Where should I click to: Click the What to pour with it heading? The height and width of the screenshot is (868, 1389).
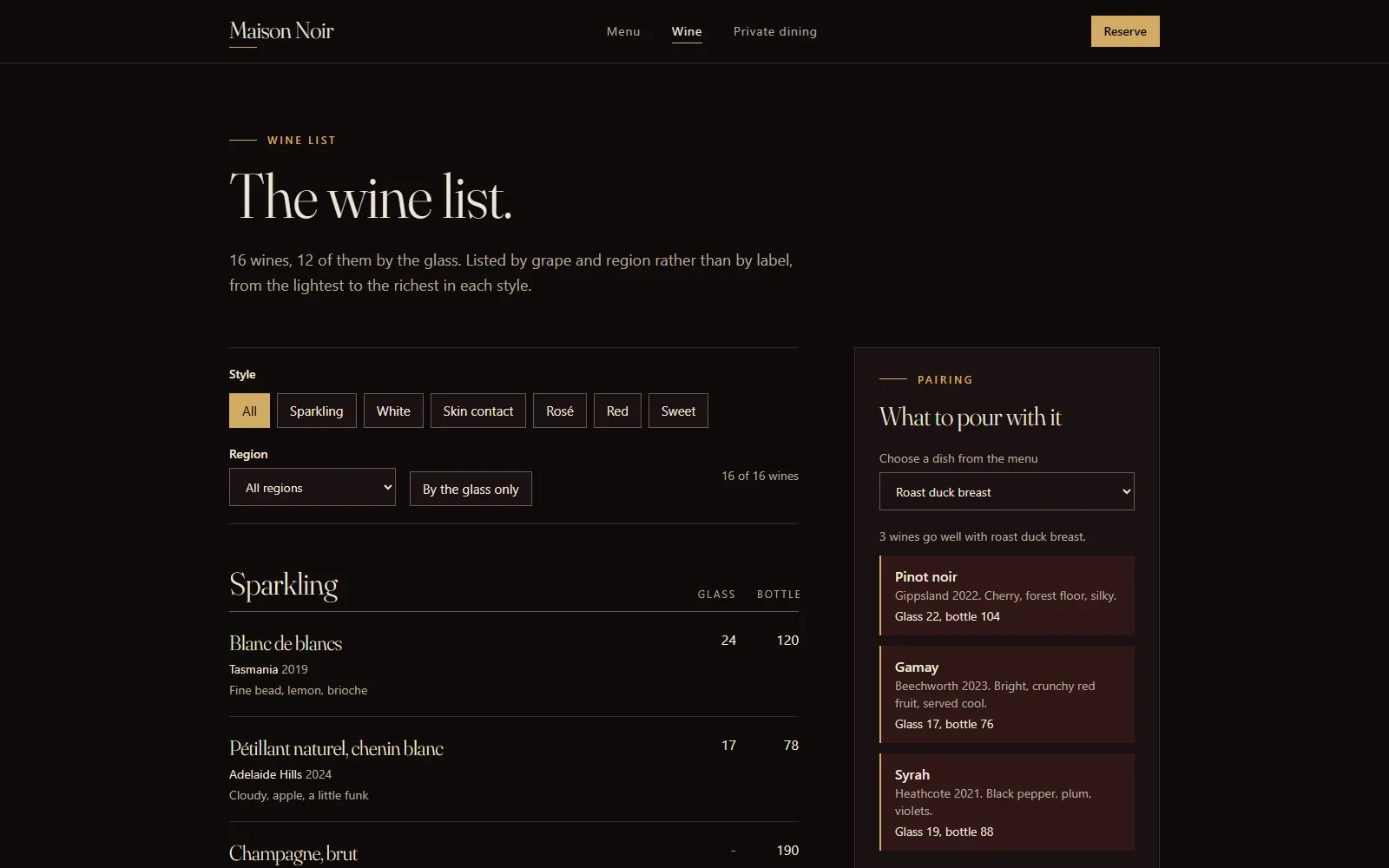[971, 418]
